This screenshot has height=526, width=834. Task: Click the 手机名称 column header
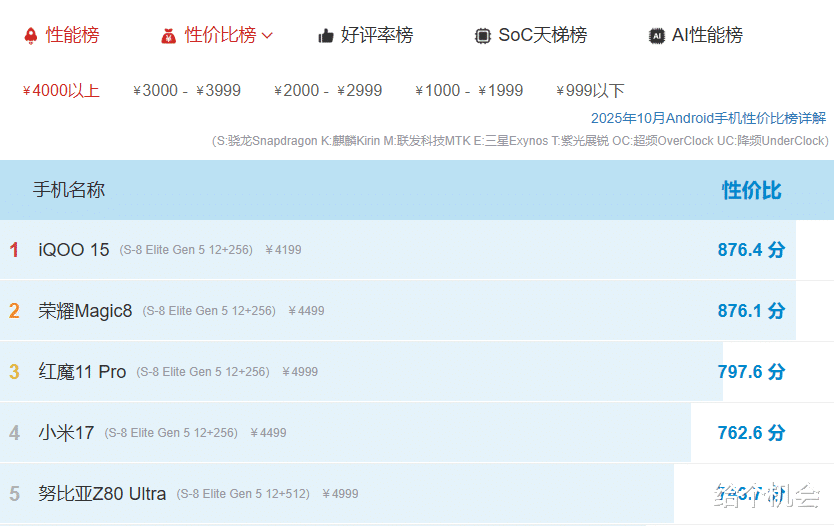pyautogui.click(x=69, y=190)
